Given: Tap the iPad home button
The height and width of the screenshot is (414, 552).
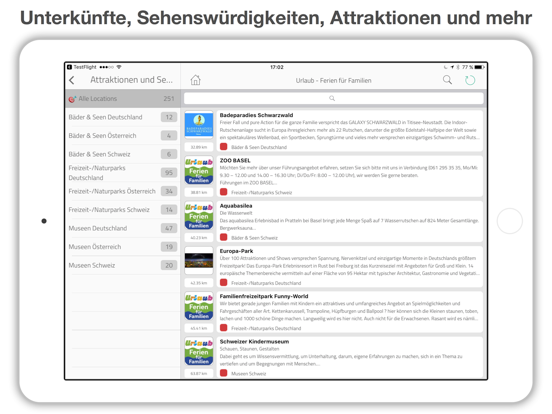Looking at the screenshot, I should click(509, 221).
